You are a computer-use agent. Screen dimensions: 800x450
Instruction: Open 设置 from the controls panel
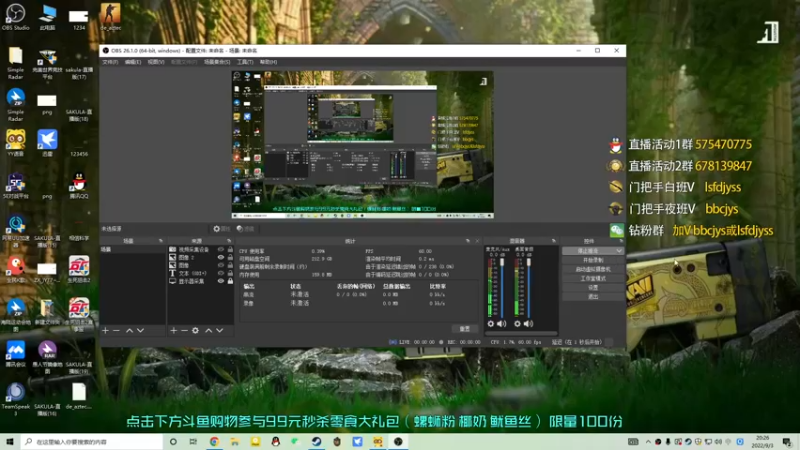(593, 288)
